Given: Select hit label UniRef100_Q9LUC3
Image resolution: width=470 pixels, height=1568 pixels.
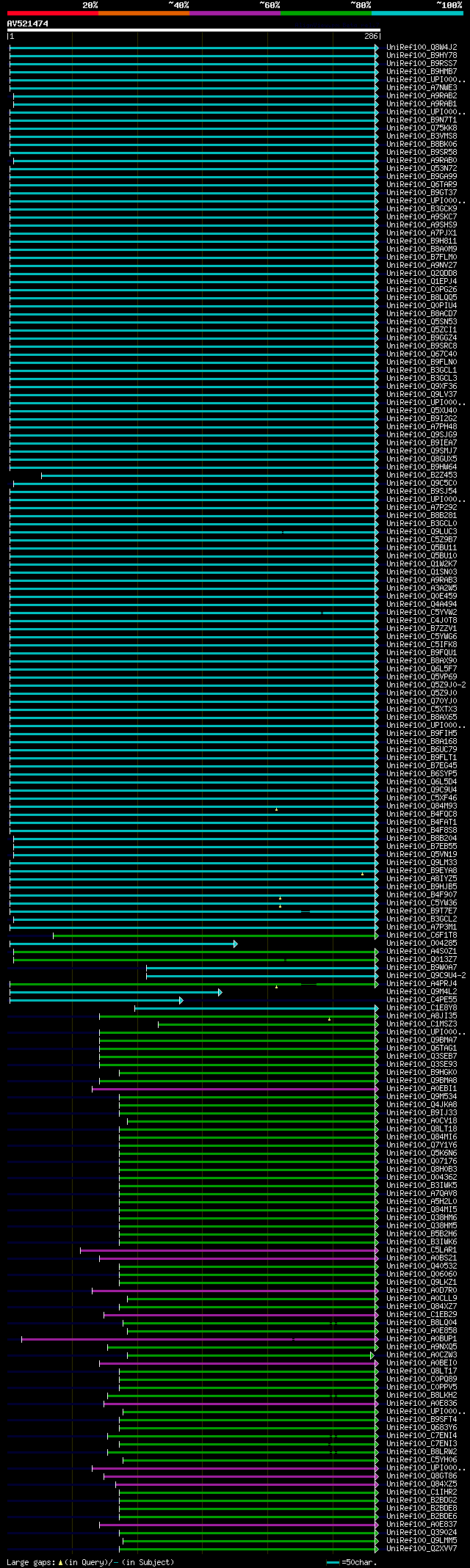Looking at the screenshot, I should (422, 531).
